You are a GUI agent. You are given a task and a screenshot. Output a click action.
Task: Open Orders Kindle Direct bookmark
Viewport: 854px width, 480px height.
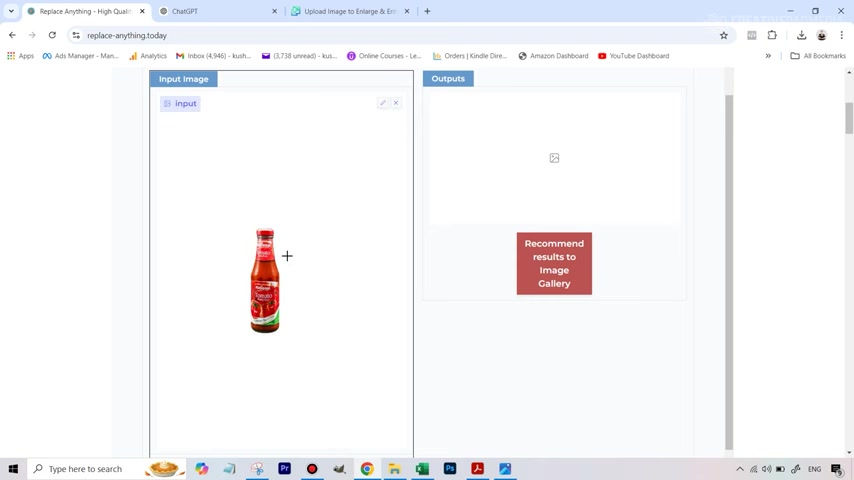[x=469, y=56]
